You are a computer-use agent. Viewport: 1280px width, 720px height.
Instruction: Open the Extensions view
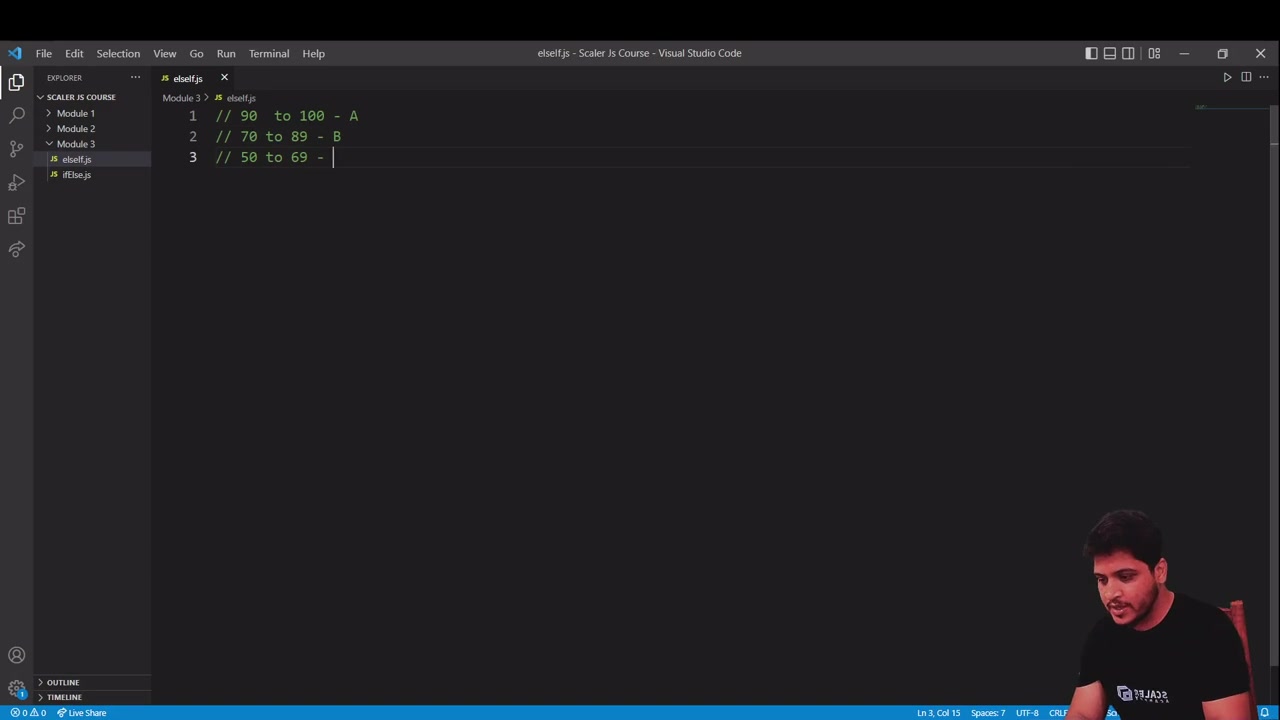16,216
